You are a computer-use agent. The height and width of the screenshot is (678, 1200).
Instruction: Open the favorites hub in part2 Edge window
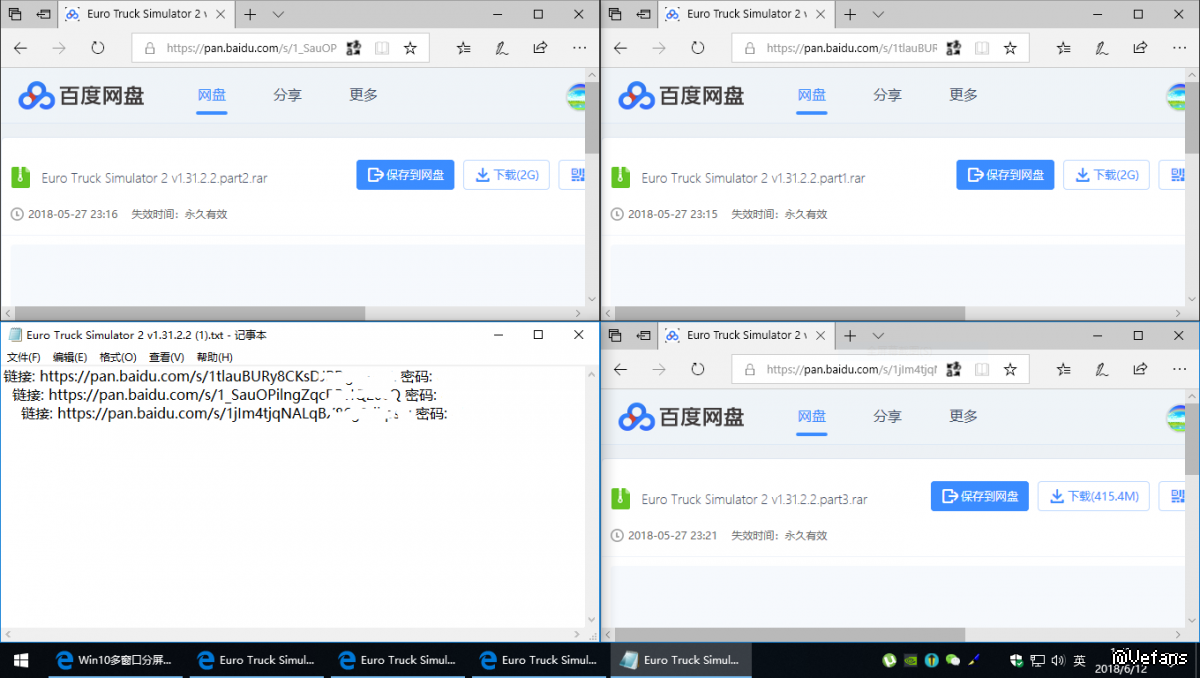tap(464, 48)
